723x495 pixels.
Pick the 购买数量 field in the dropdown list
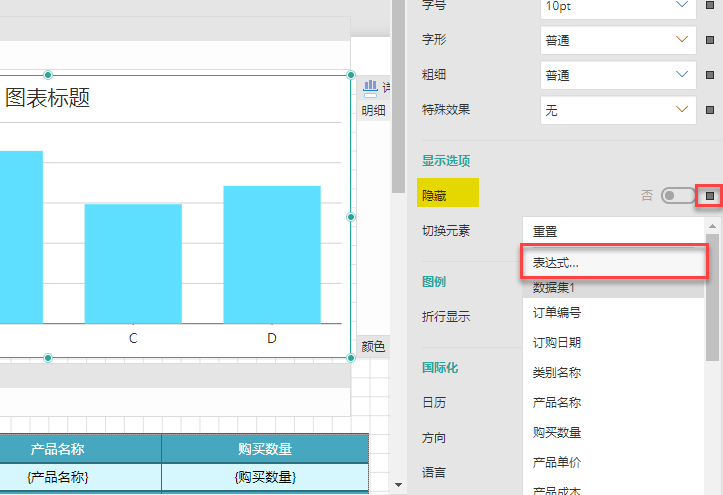pos(614,433)
